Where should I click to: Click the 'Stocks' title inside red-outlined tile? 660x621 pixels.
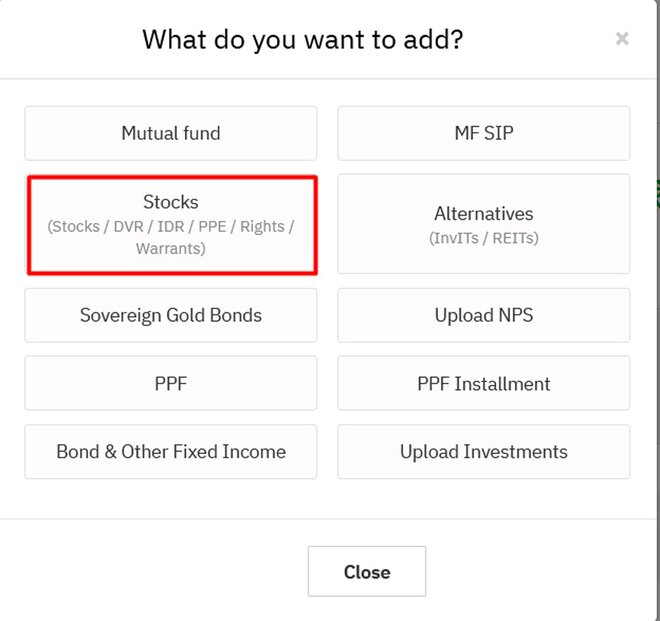(x=171, y=203)
